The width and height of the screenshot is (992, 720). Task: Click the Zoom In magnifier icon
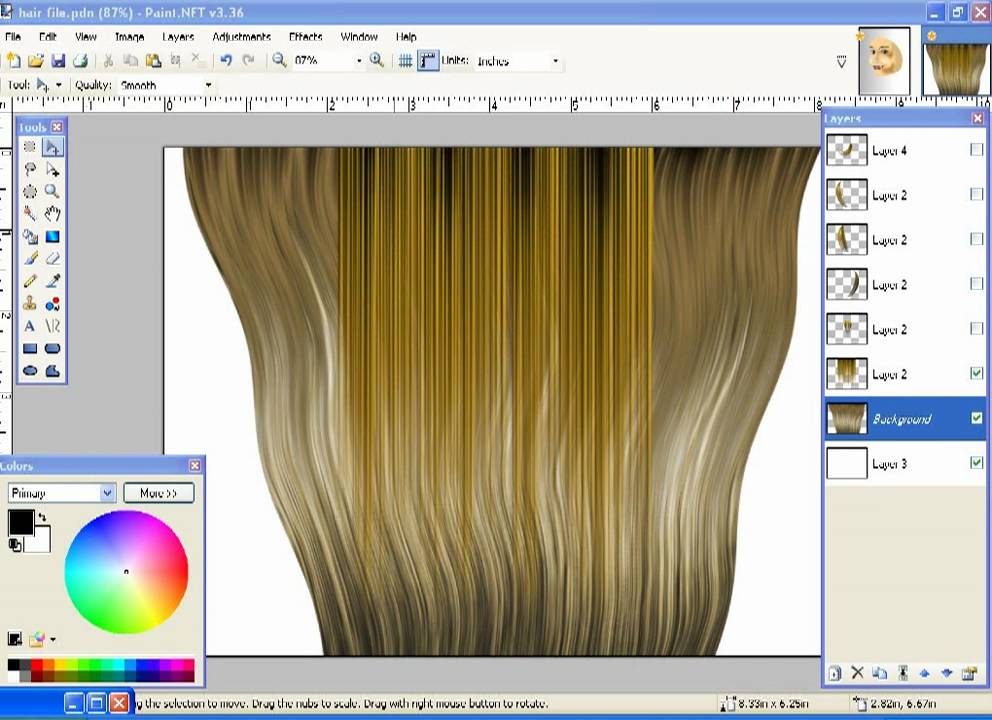(377, 61)
